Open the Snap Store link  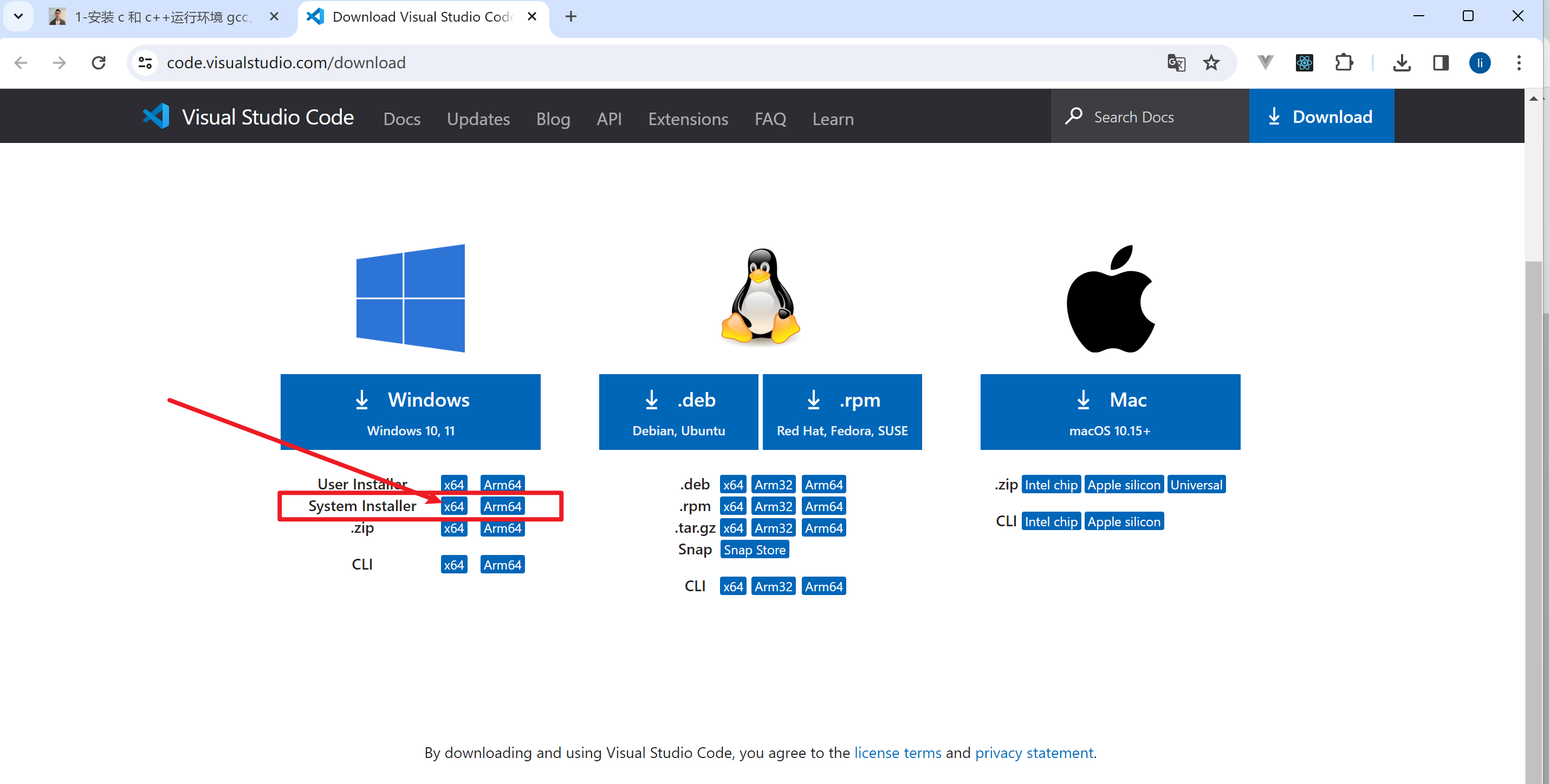tap(754, 550)
